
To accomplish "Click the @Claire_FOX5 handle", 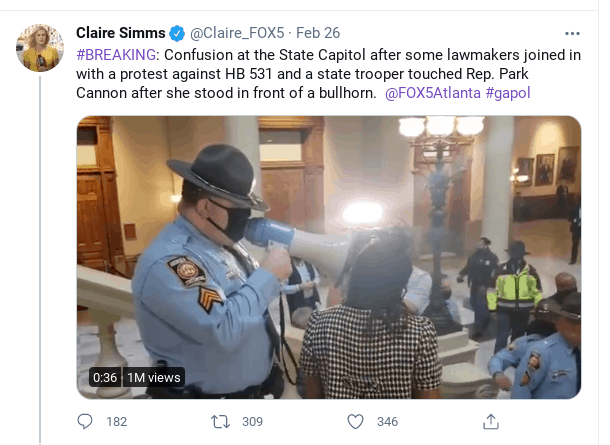I will tap(237, 33).
